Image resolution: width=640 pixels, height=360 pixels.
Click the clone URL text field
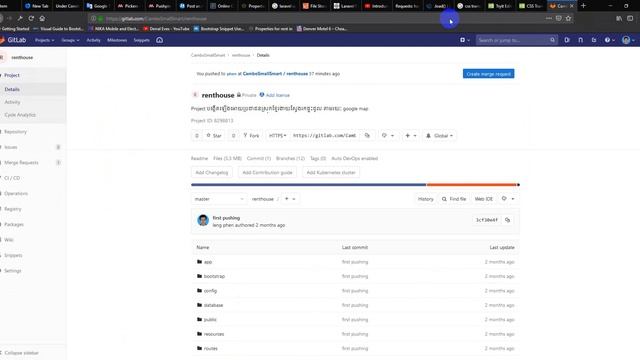pyautogui.click(x=326, y=136)
